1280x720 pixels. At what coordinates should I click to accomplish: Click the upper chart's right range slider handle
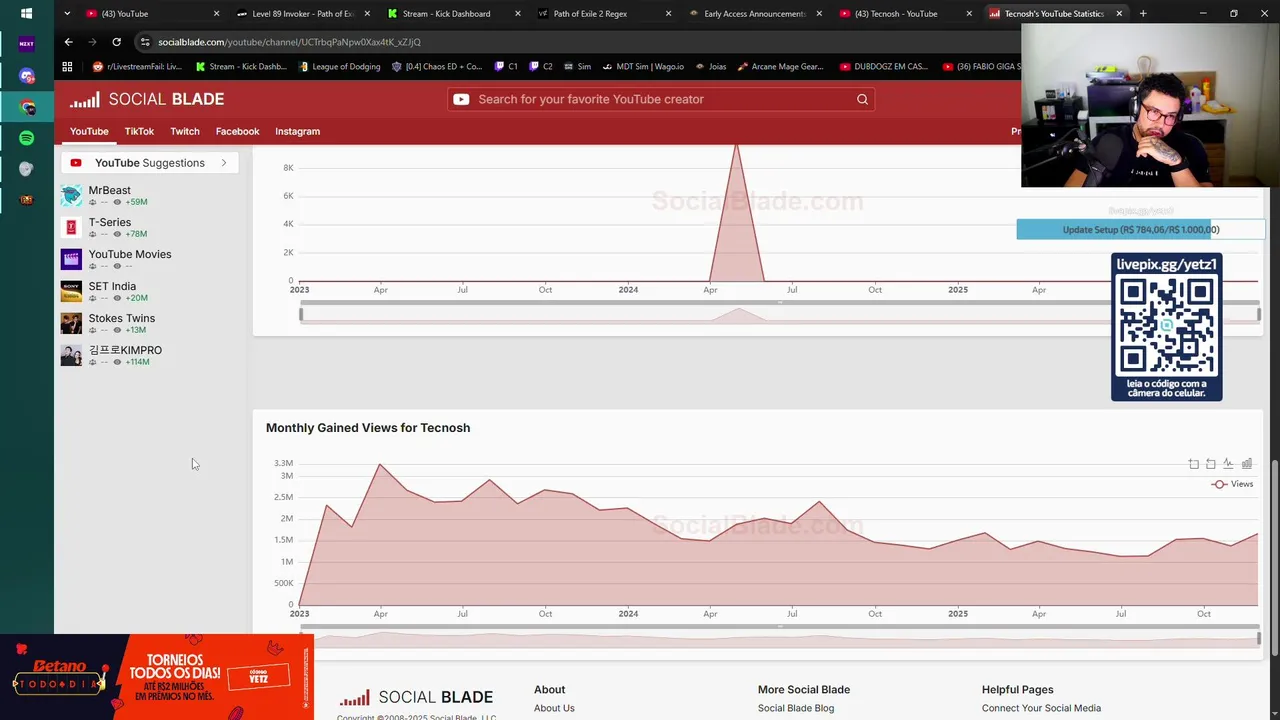1259,314
